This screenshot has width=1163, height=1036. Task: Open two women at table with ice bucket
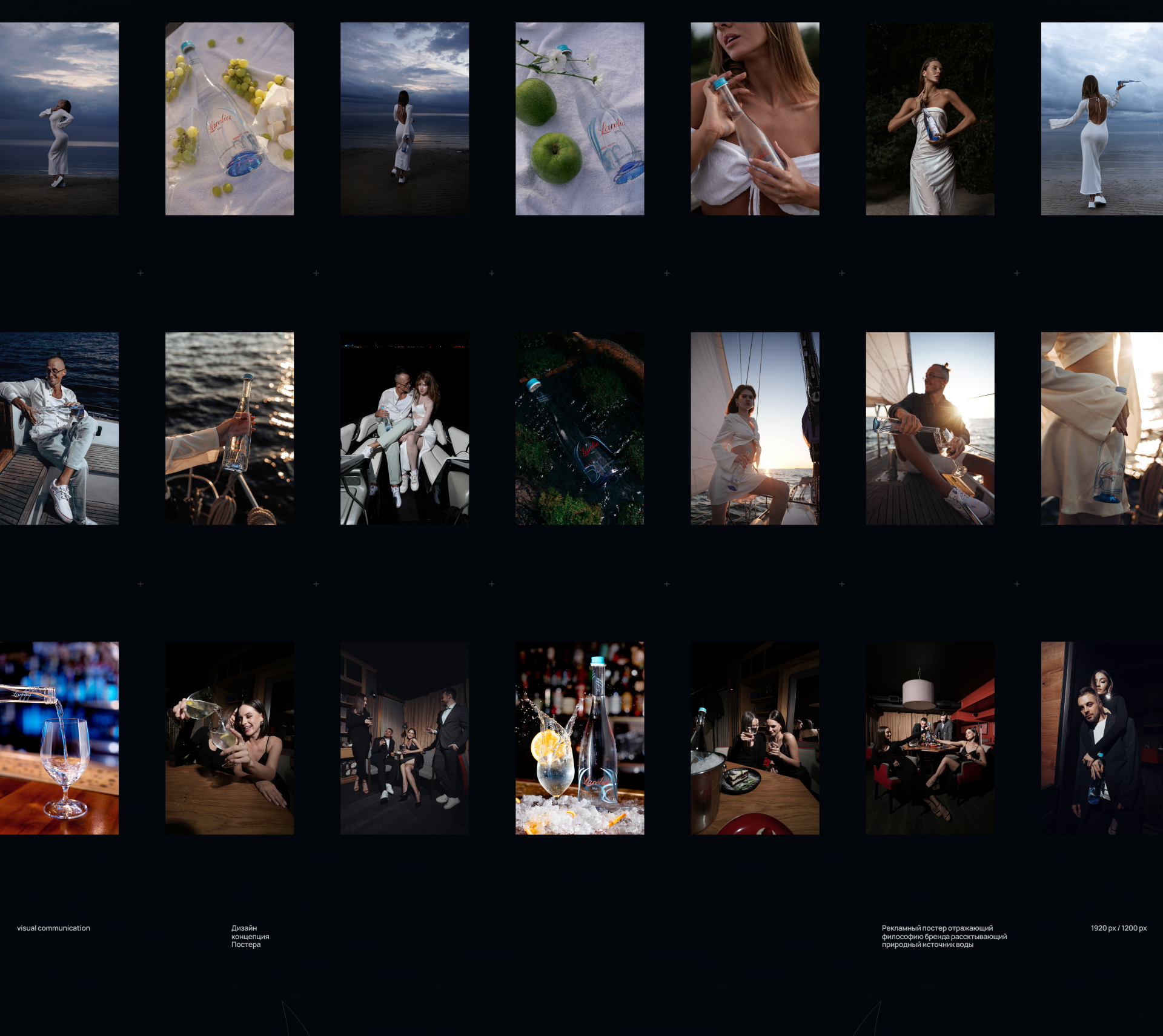pyautogui.click(x=755, y=738)
